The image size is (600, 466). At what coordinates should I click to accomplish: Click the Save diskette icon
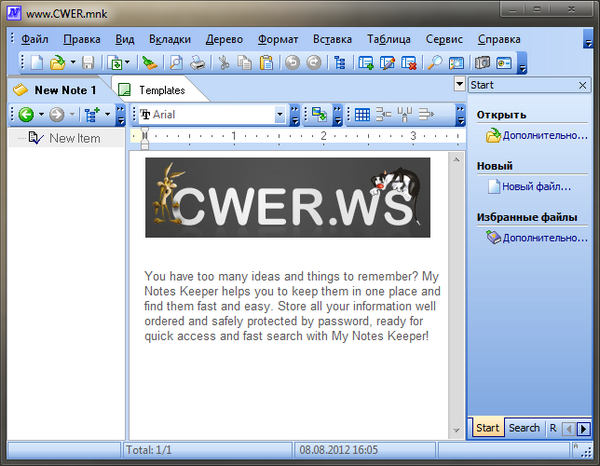point(89,64)
